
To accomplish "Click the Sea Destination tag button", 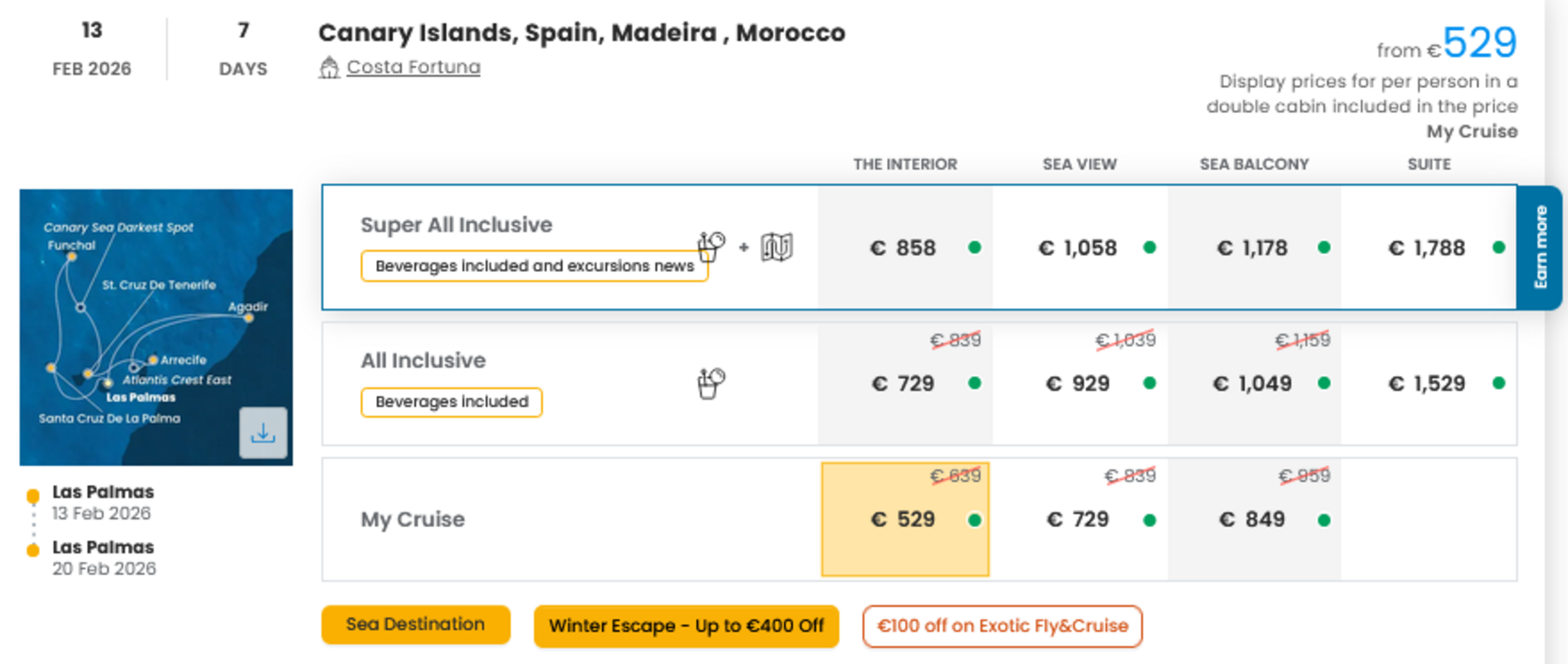I will (x=416, y=625).
